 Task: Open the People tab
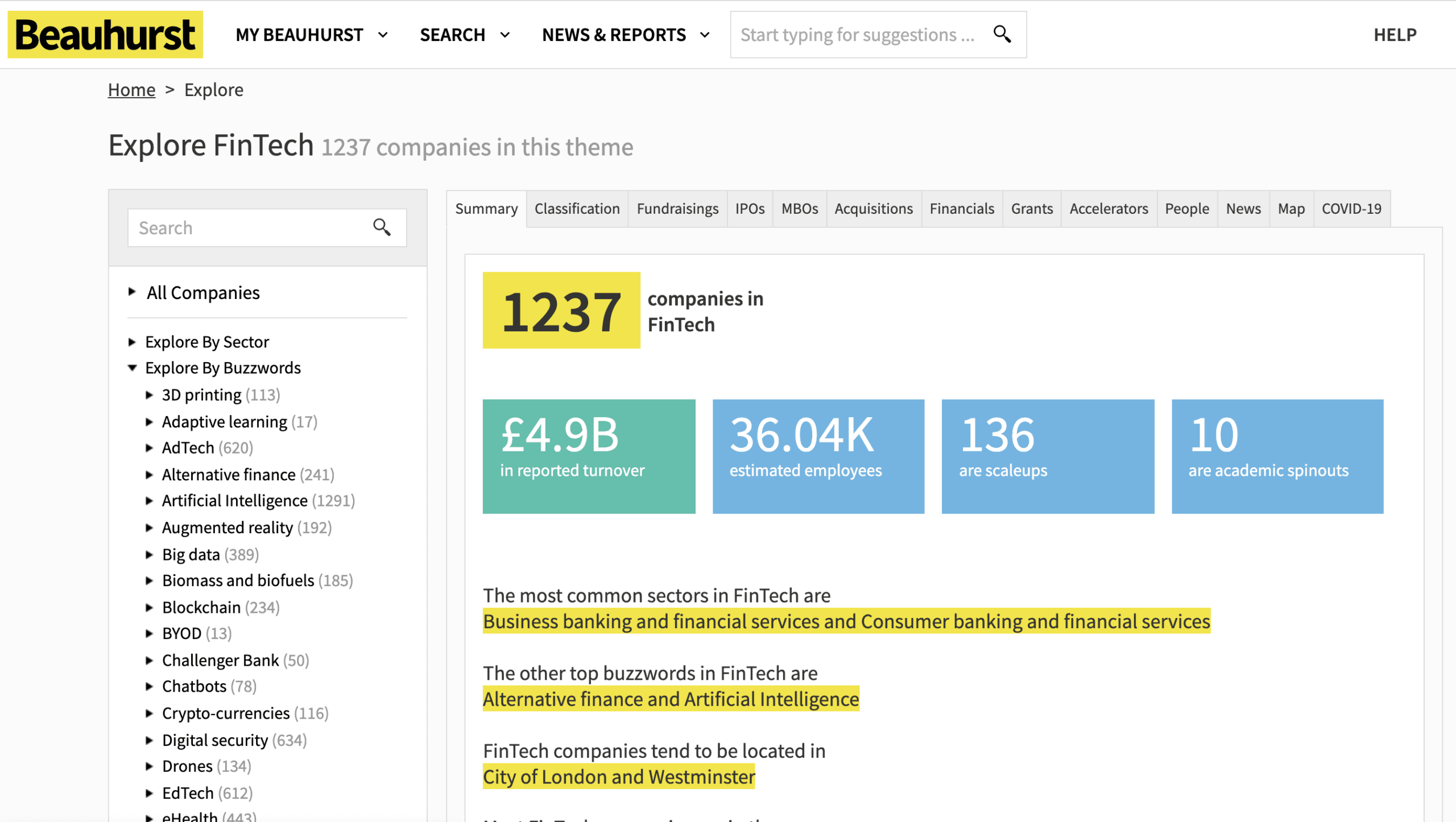[1187, 209]
